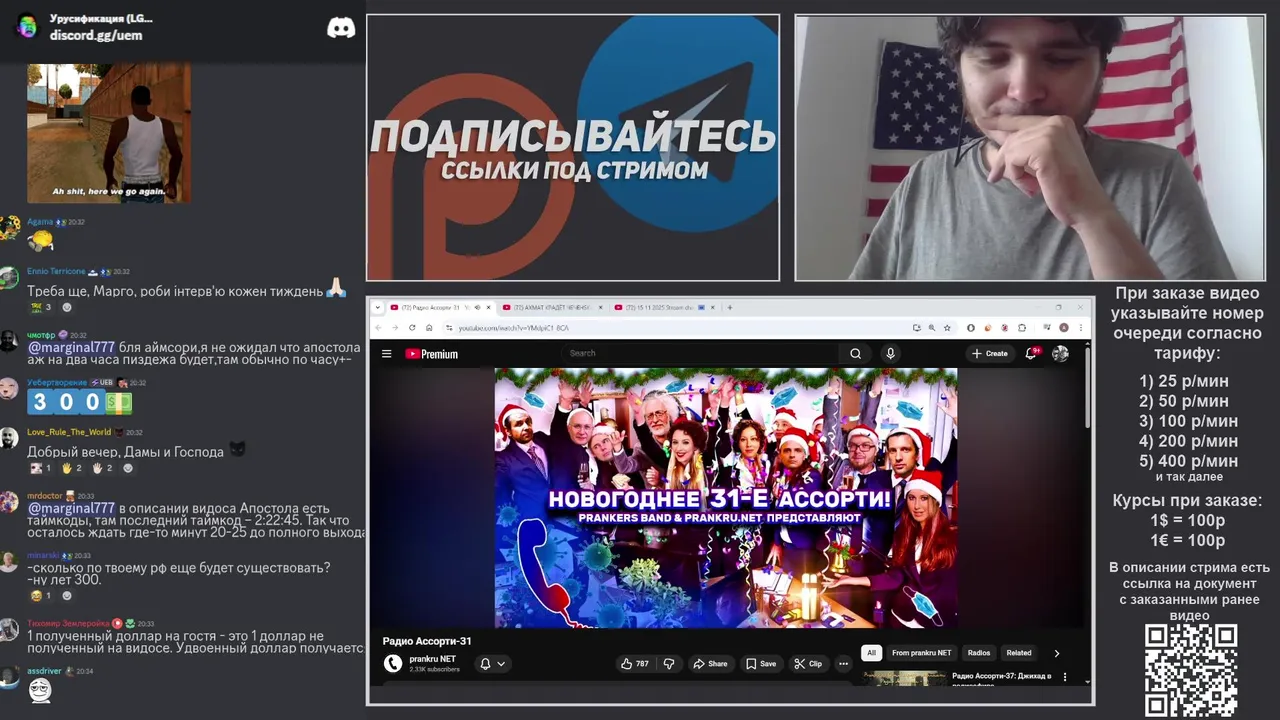Reload the YouTube page
The width and height of the screenshot is (1280, 720).
click(412, 327)
